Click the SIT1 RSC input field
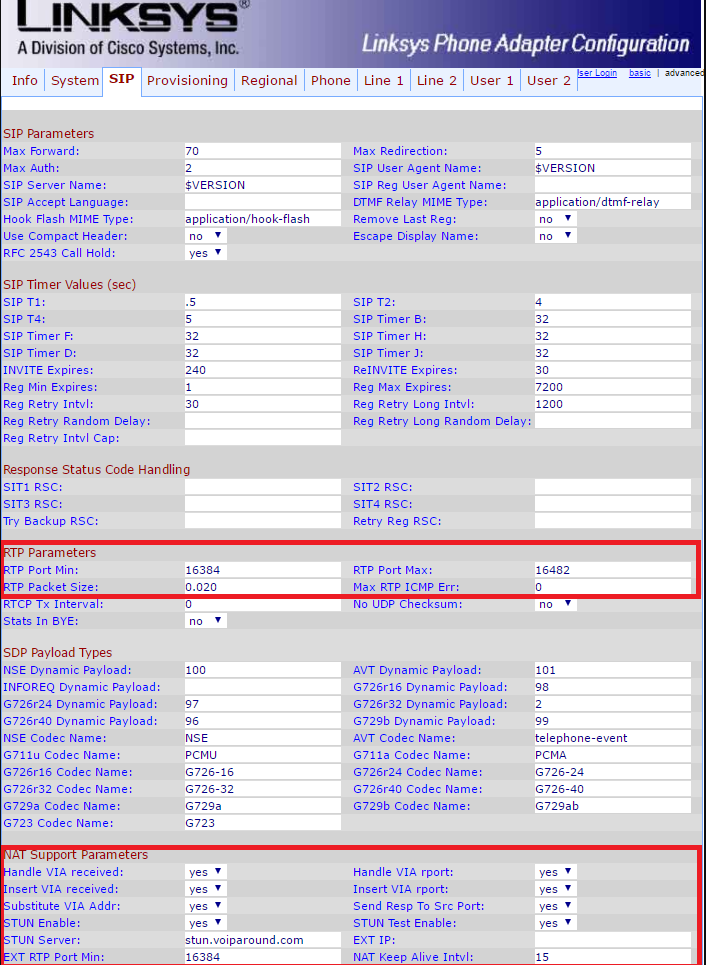The image size is (706, 965). point(263,487)
